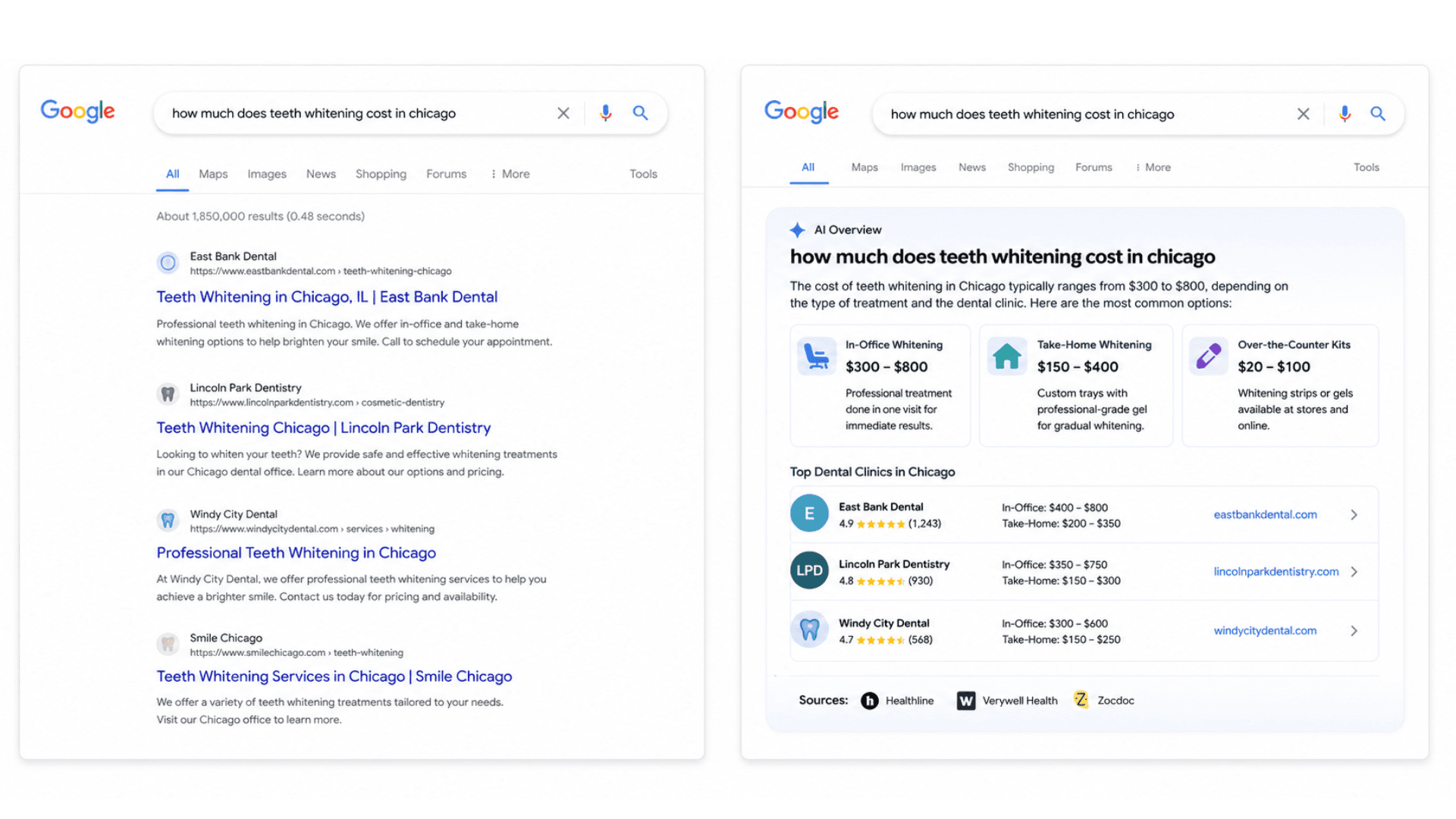Image resolution: width=1456 pixels, height=819 pixels.
Task: Expand the Lincoln Park Dentistry clinic row chevron
Action: 1354,572
